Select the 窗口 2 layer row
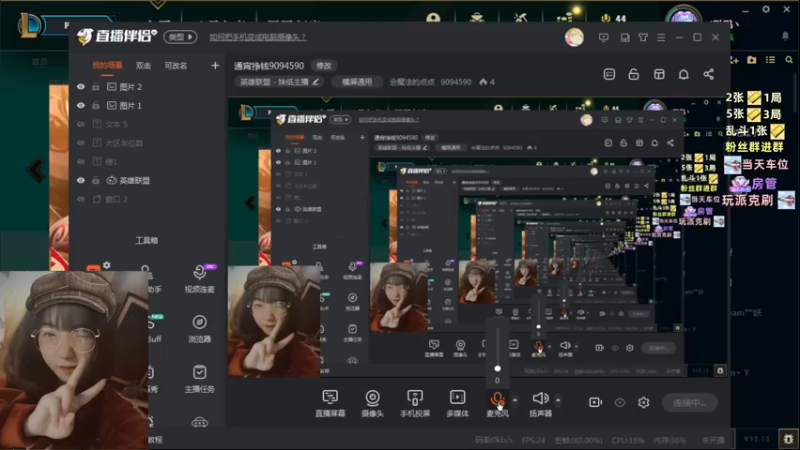Screen dimensions: 800x450 (148, 199)
